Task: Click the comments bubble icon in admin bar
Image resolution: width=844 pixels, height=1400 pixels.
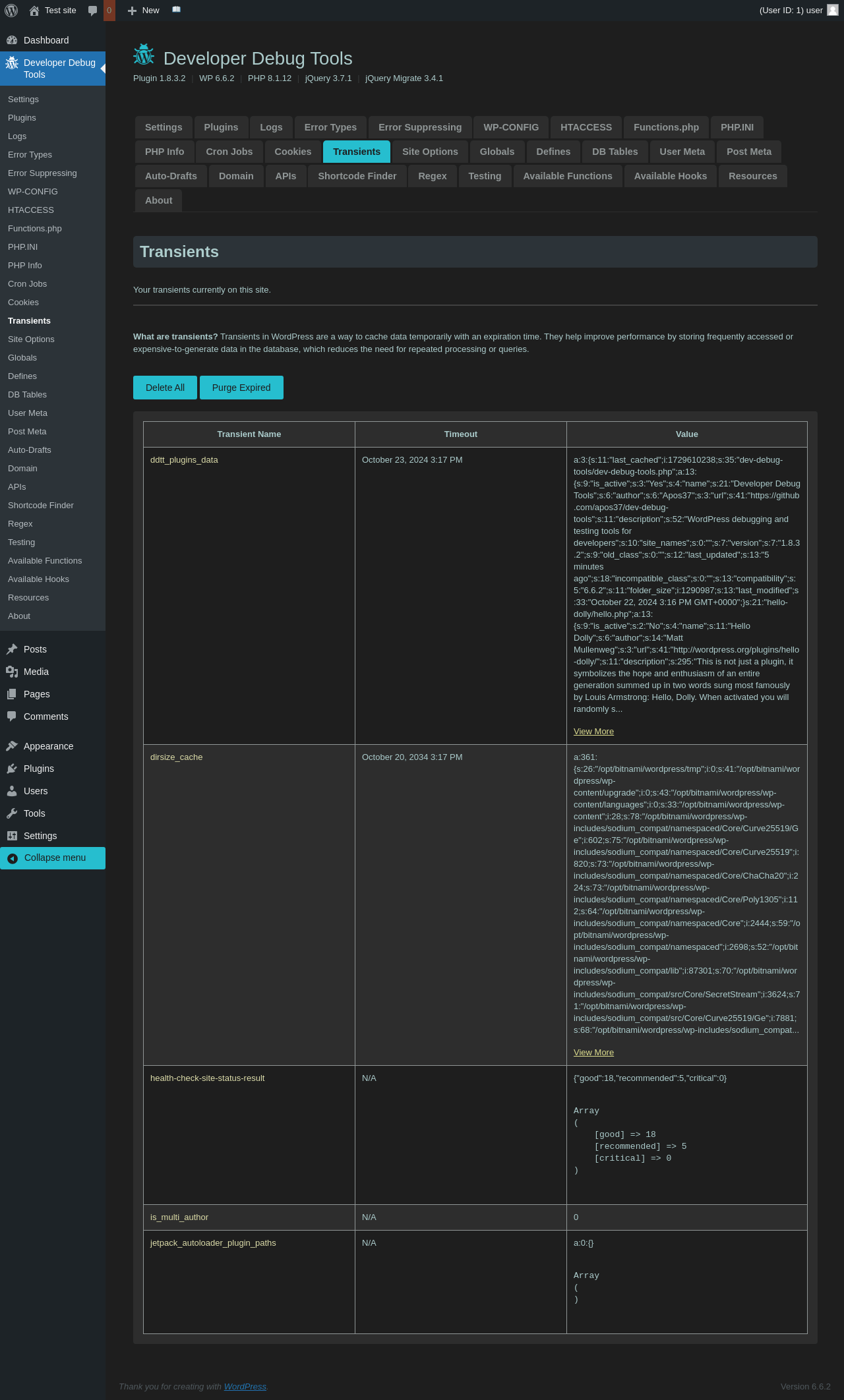Action: pos(93,11)
